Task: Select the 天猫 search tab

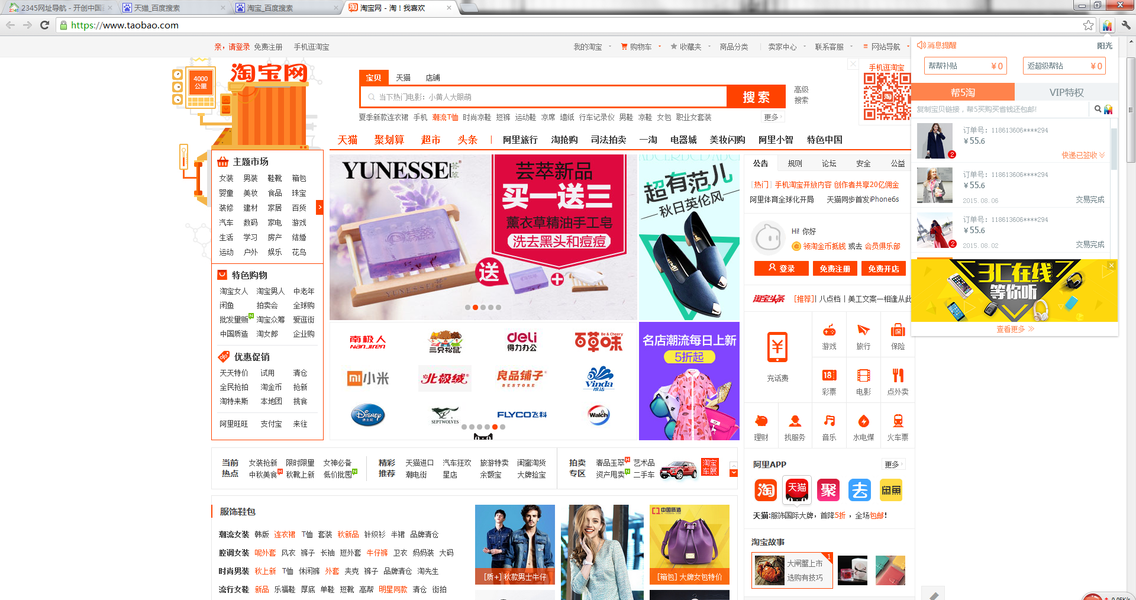Action: (x=403, y=78)
